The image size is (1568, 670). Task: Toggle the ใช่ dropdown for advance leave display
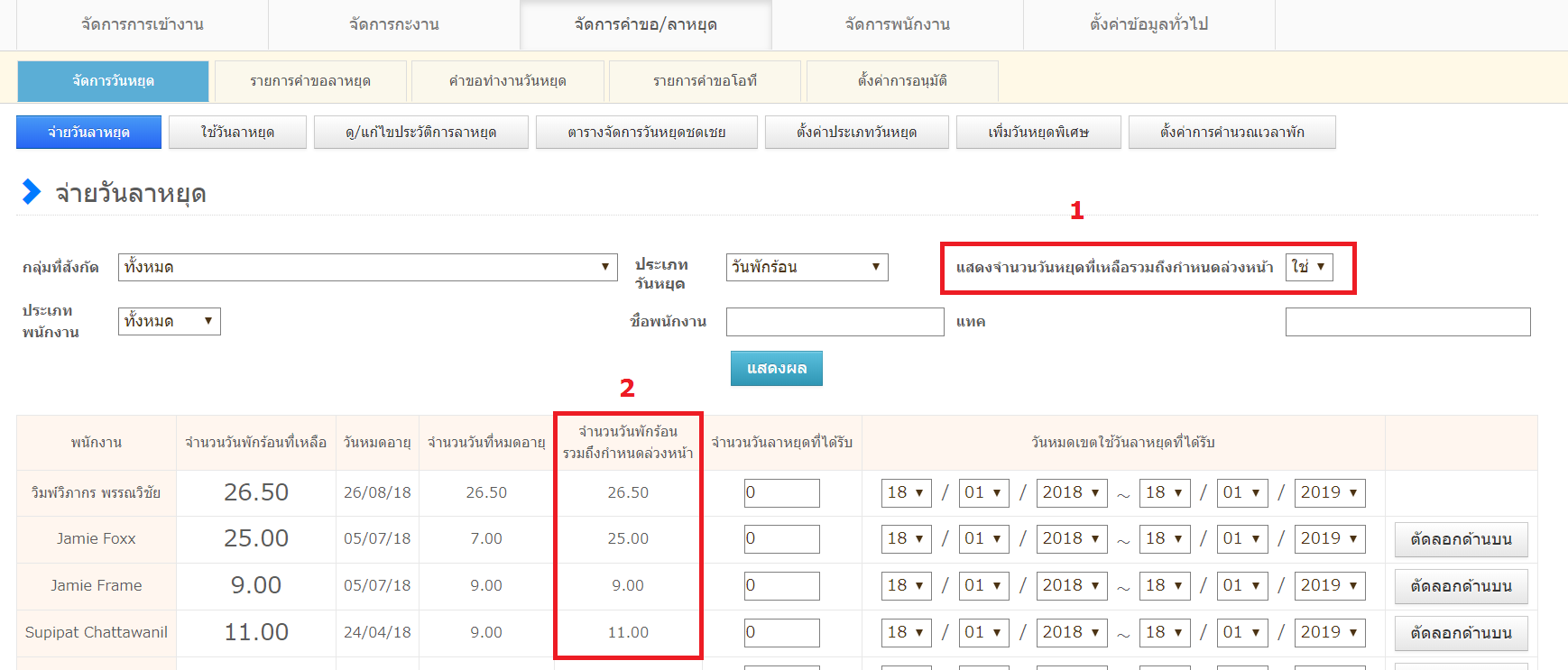pos(1308,267)
